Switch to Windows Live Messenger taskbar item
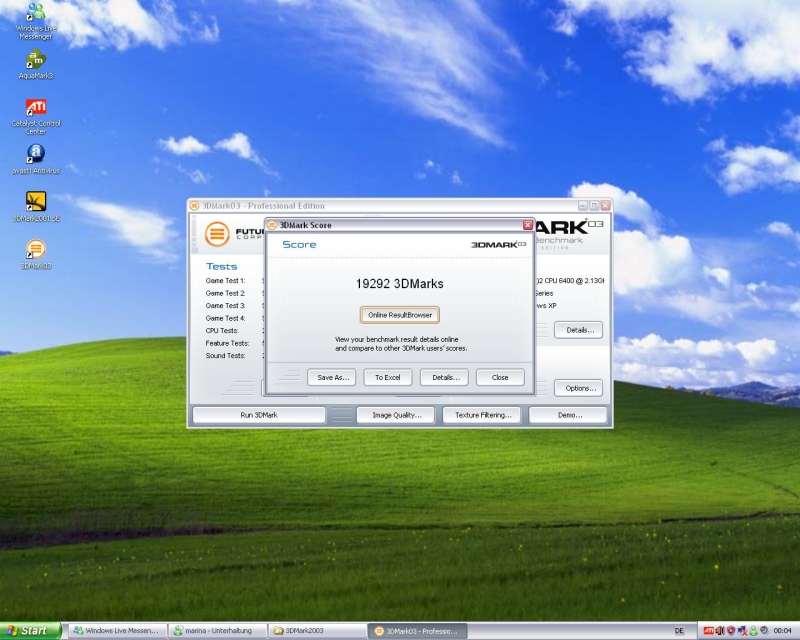 [118, 631]
